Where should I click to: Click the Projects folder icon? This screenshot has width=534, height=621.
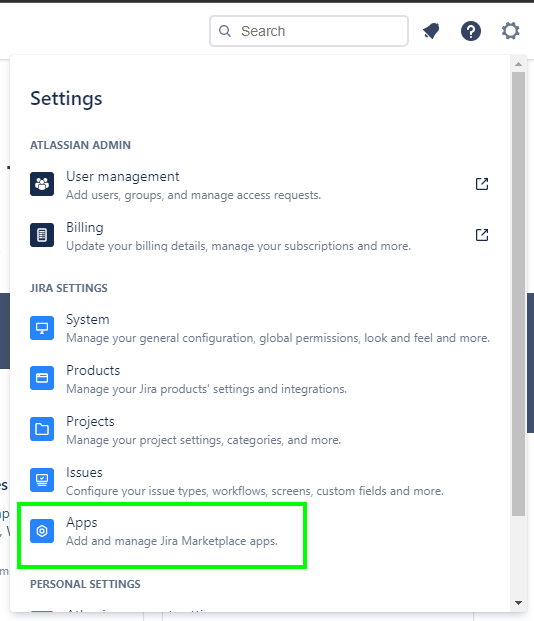pyautogui.click(x=42, y=429)
